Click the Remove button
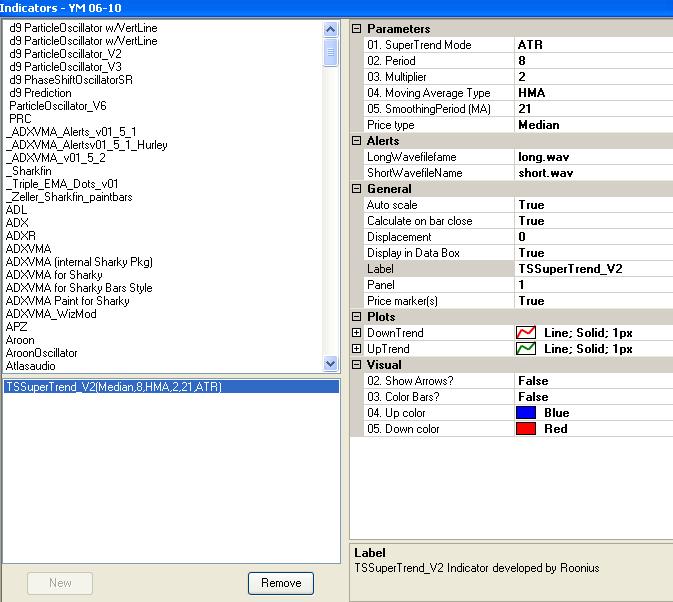Viewport: 673px width, 602px height. pos(281,583)
